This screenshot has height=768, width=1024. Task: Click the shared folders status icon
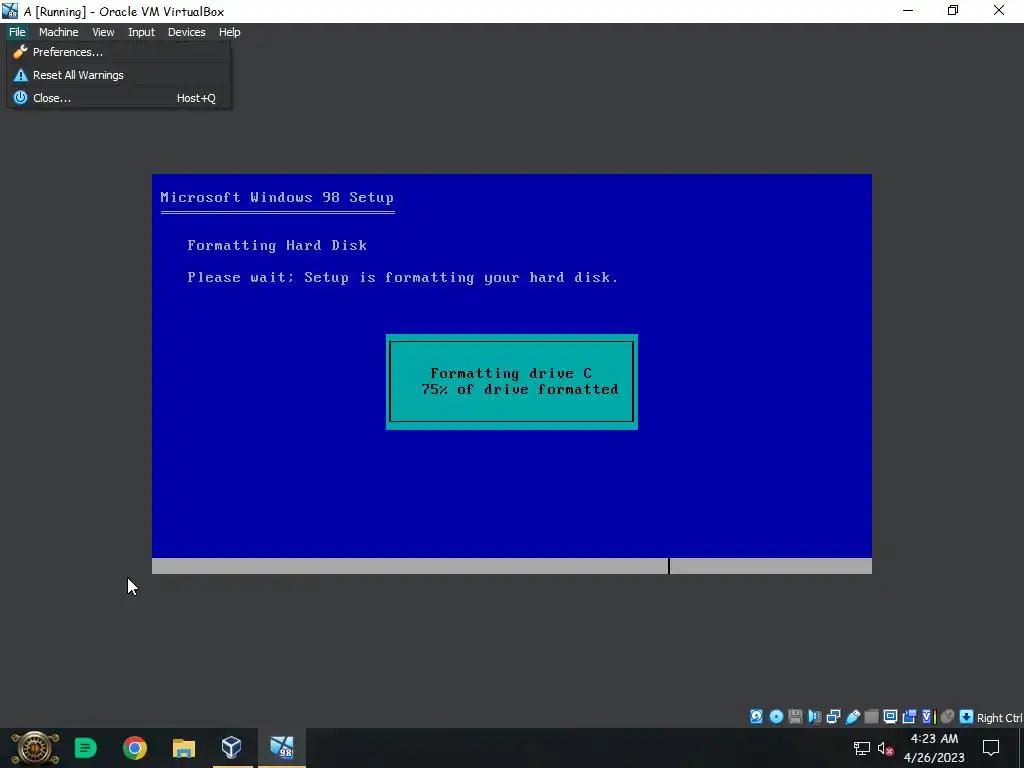[x=871, y=717]
